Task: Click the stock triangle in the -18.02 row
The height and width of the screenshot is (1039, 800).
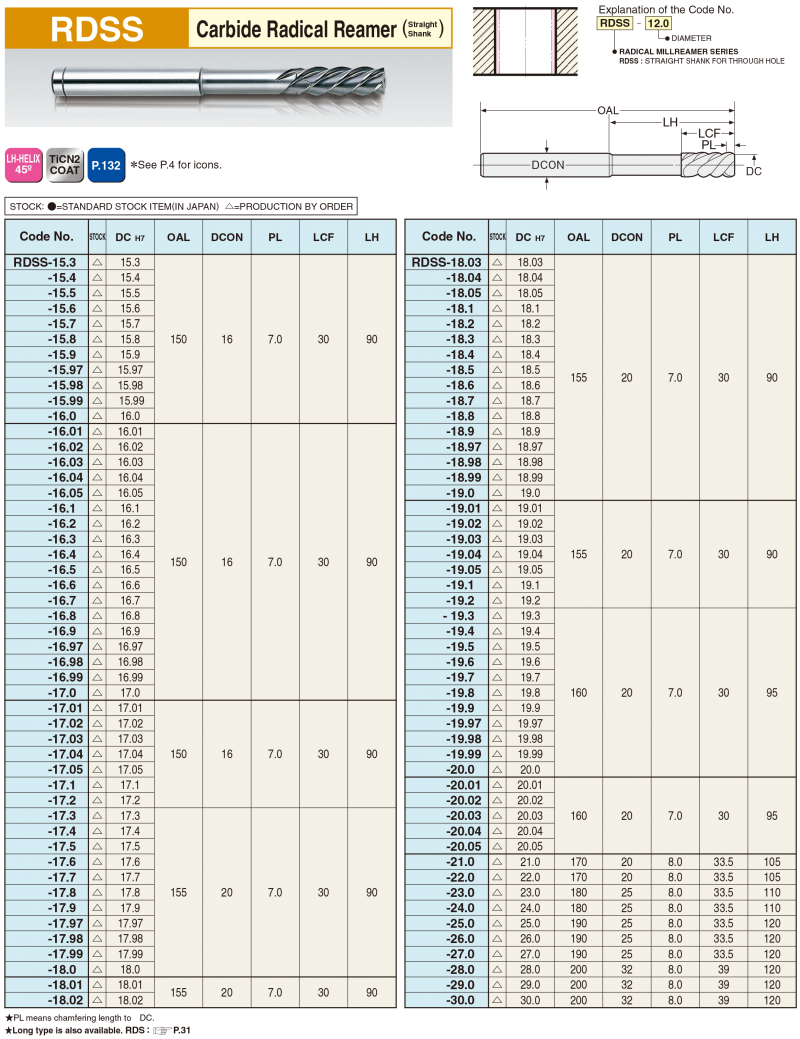Action: coord(97,1000)
